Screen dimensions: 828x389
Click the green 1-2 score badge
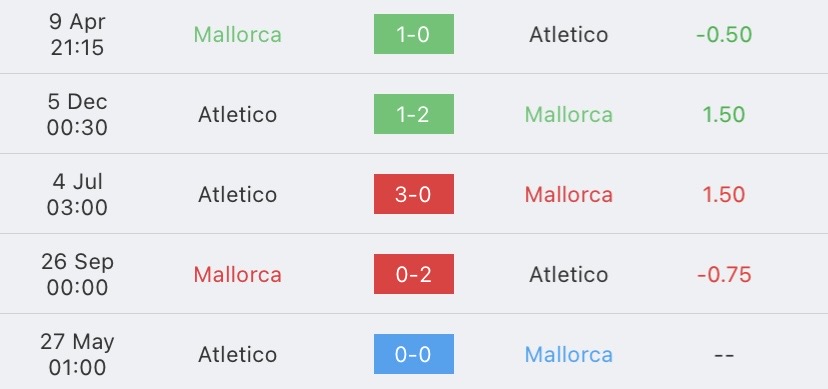tap(413, 114)
